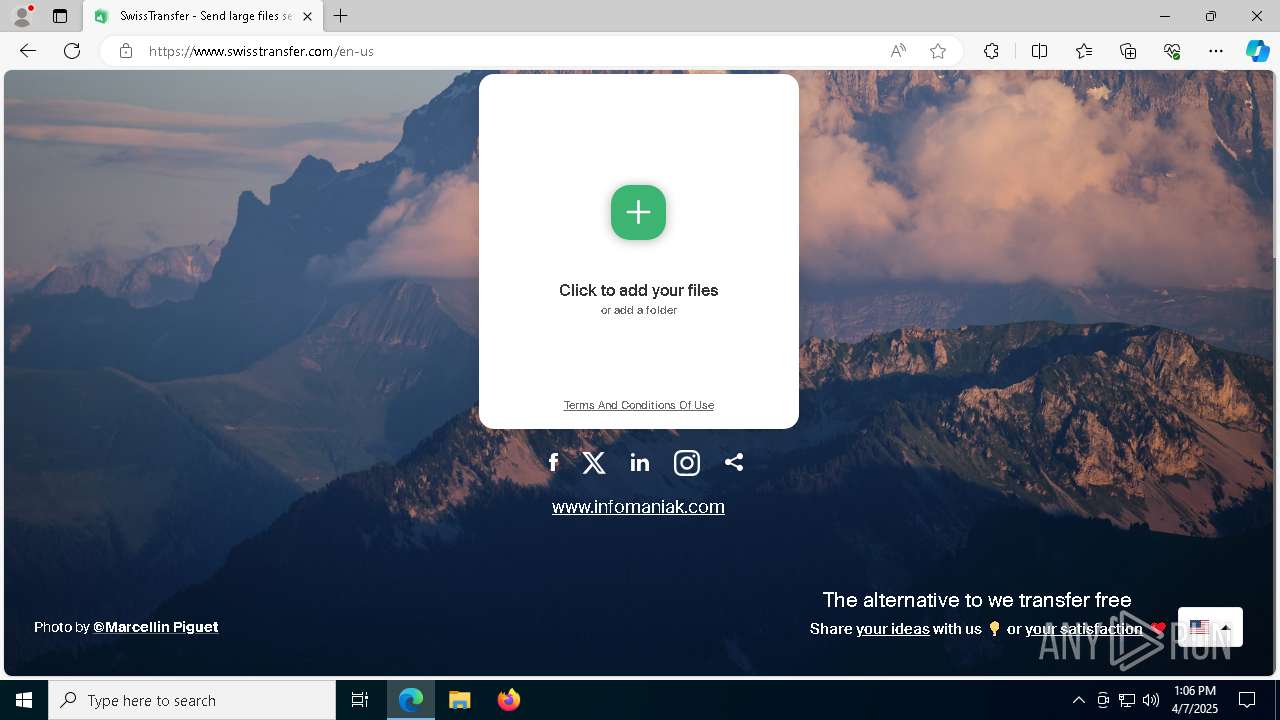Click the green plus add files button
The image size is (1280, 720).
tap(638, 212)
